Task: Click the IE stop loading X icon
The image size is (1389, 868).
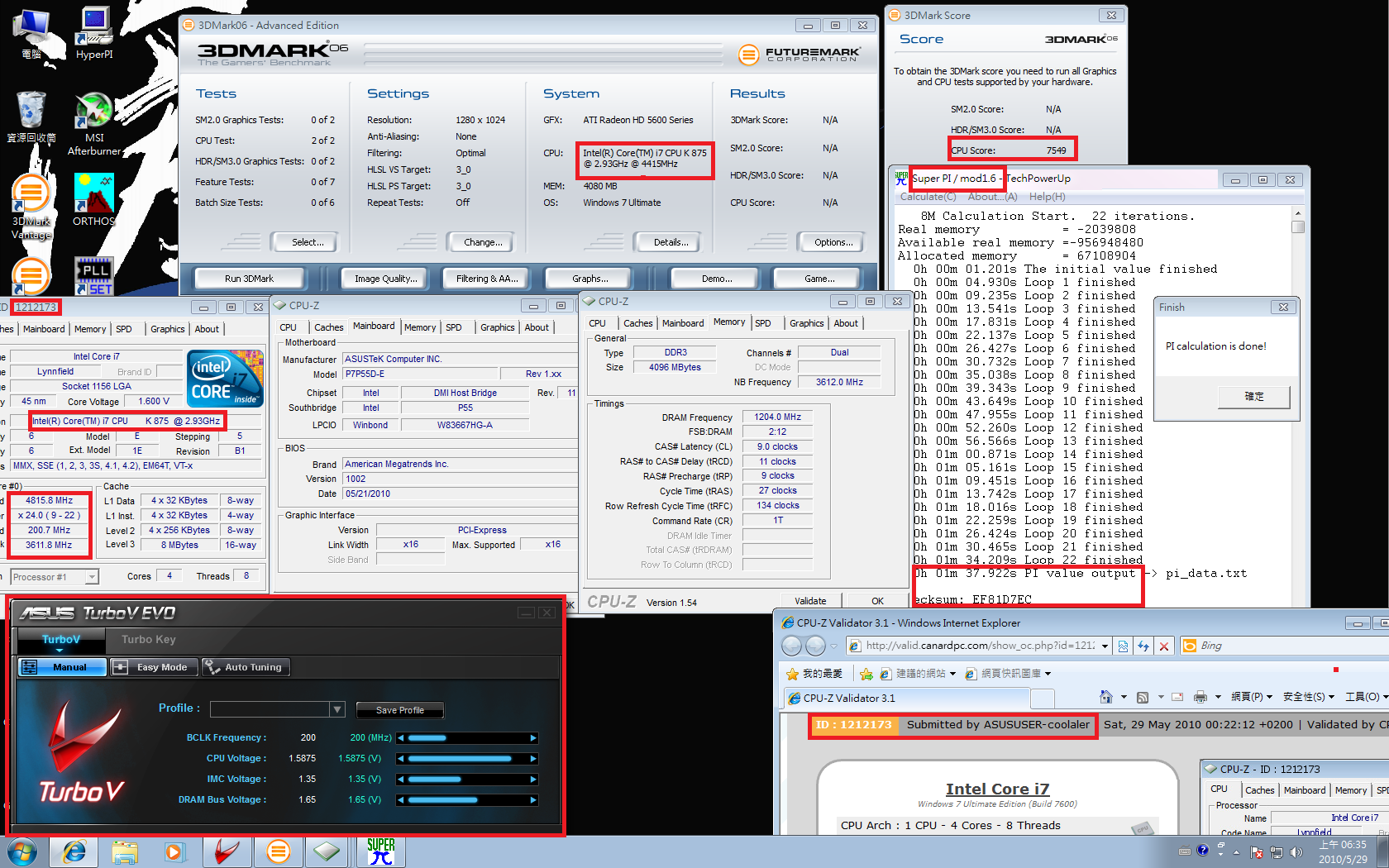Action: (x=1164, y=646)
